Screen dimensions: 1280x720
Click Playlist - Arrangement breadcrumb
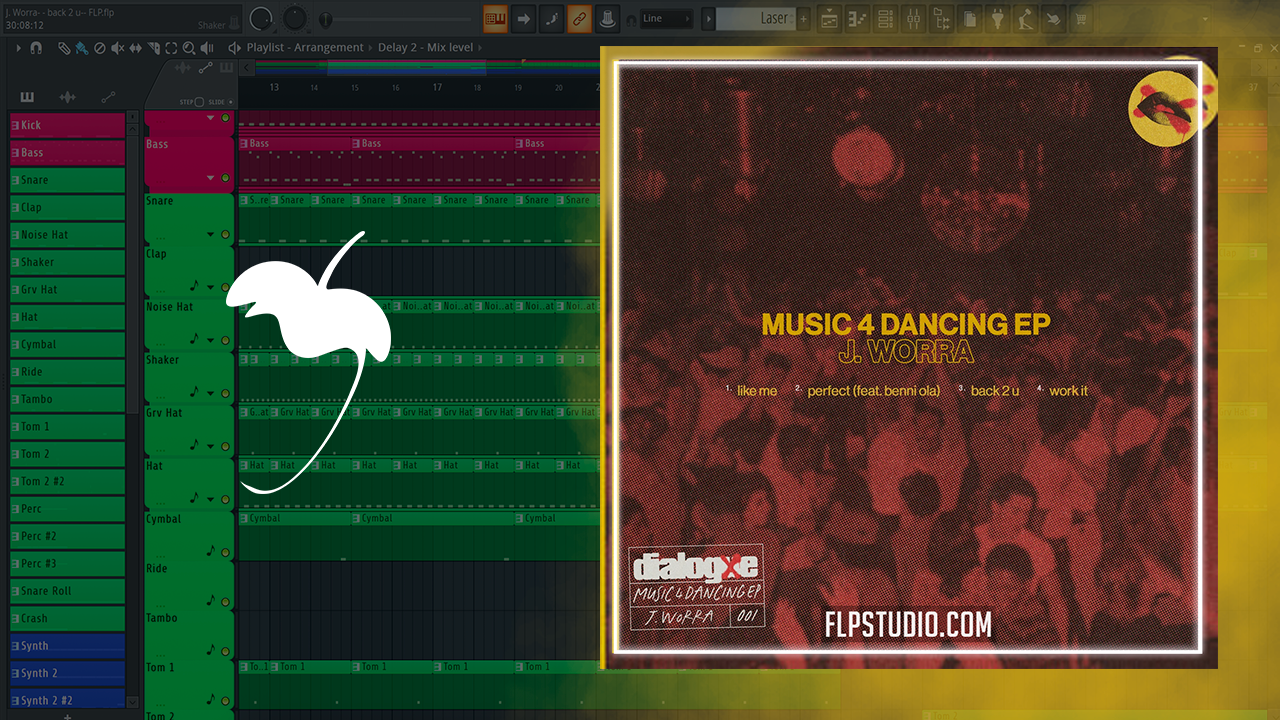pos(305,48)
